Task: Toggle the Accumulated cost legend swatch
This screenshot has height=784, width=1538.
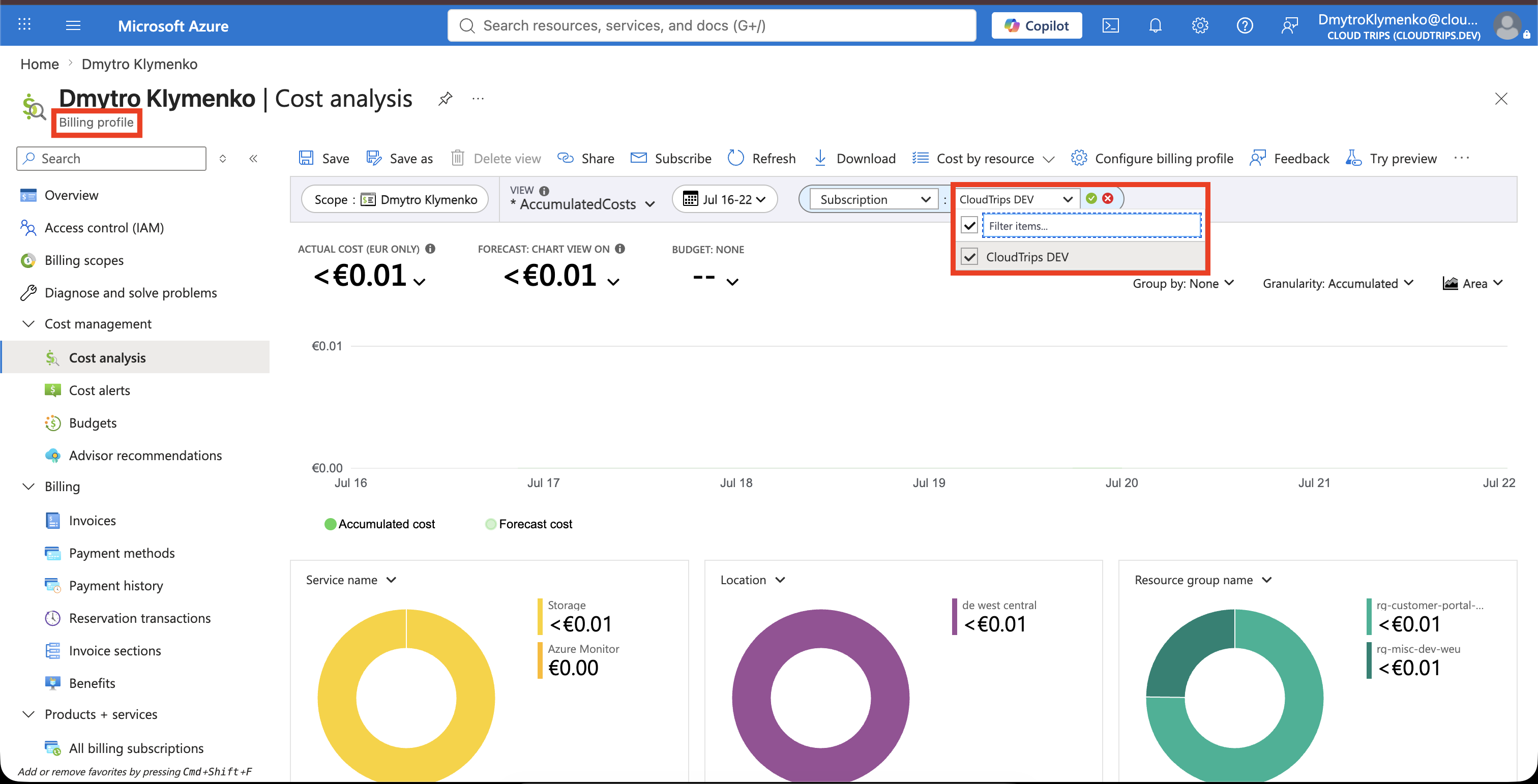Action: 330,524
